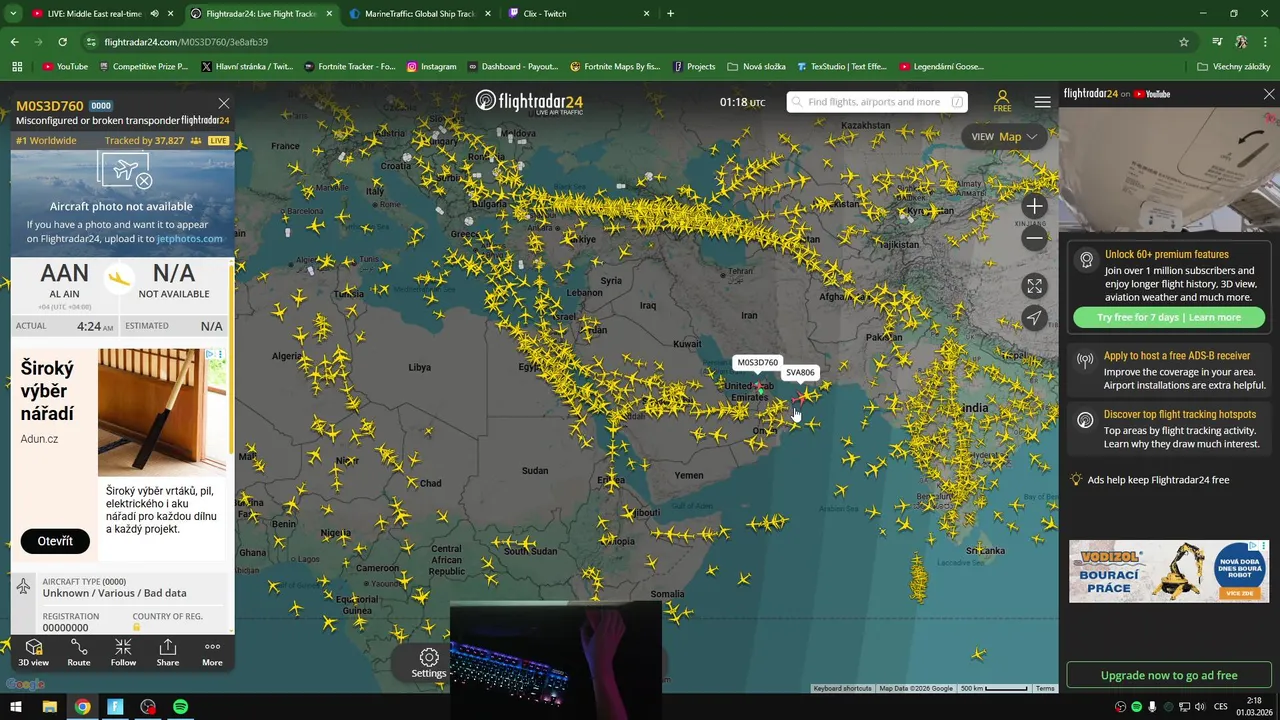Click the Find flights search field
1280x720 pixels.
[x=877, y=102]
